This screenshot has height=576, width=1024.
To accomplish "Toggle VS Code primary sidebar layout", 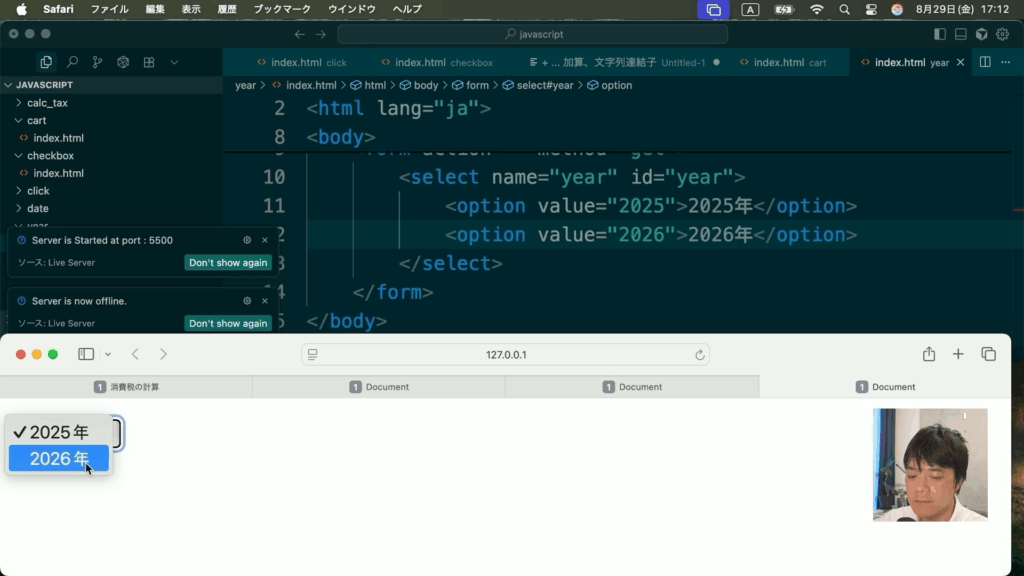I will pyautogui.click(x=940, y=34).
